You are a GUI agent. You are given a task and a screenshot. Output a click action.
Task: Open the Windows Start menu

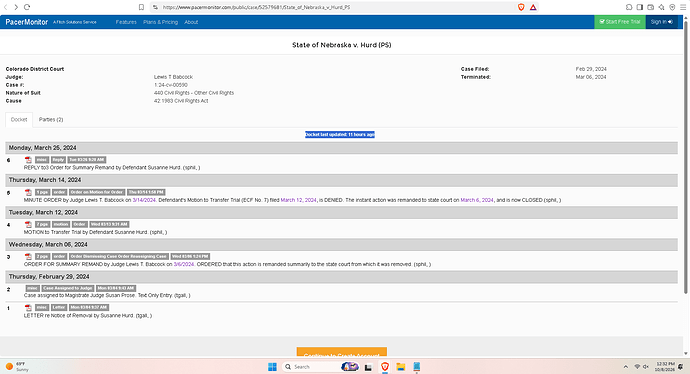point(272,367)
